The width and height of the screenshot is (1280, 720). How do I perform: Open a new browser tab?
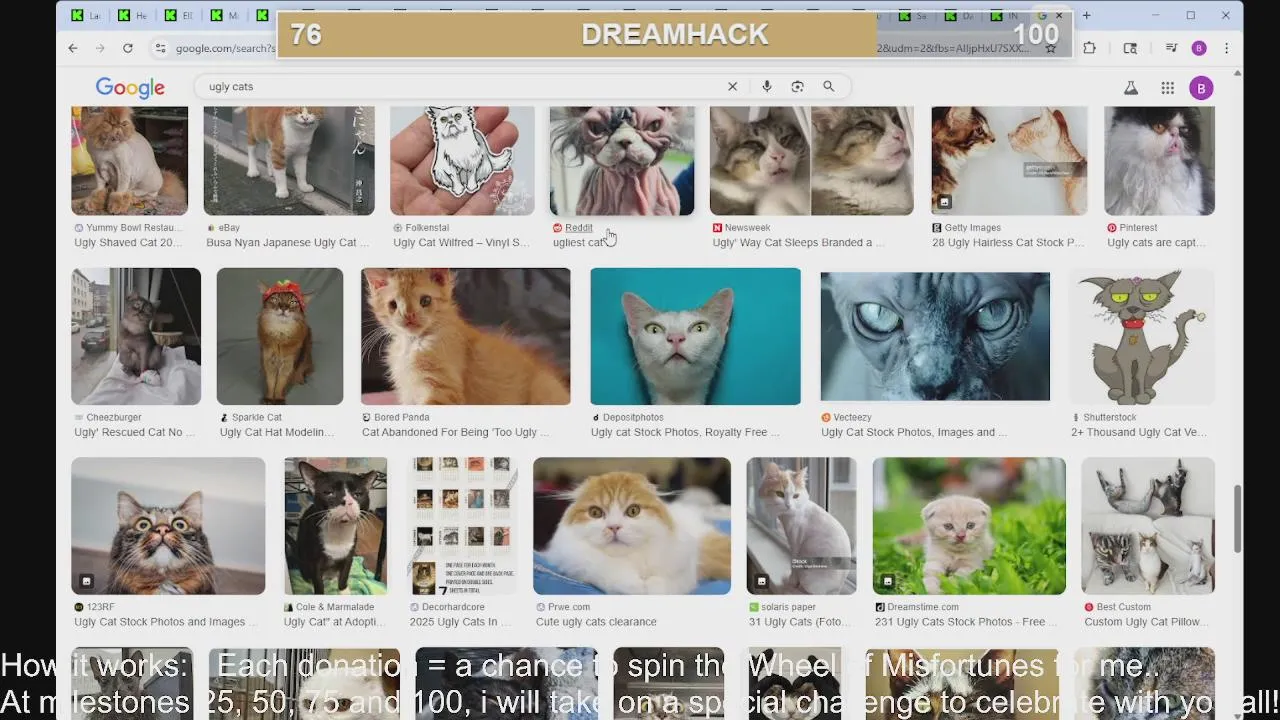click(1087, 16)
